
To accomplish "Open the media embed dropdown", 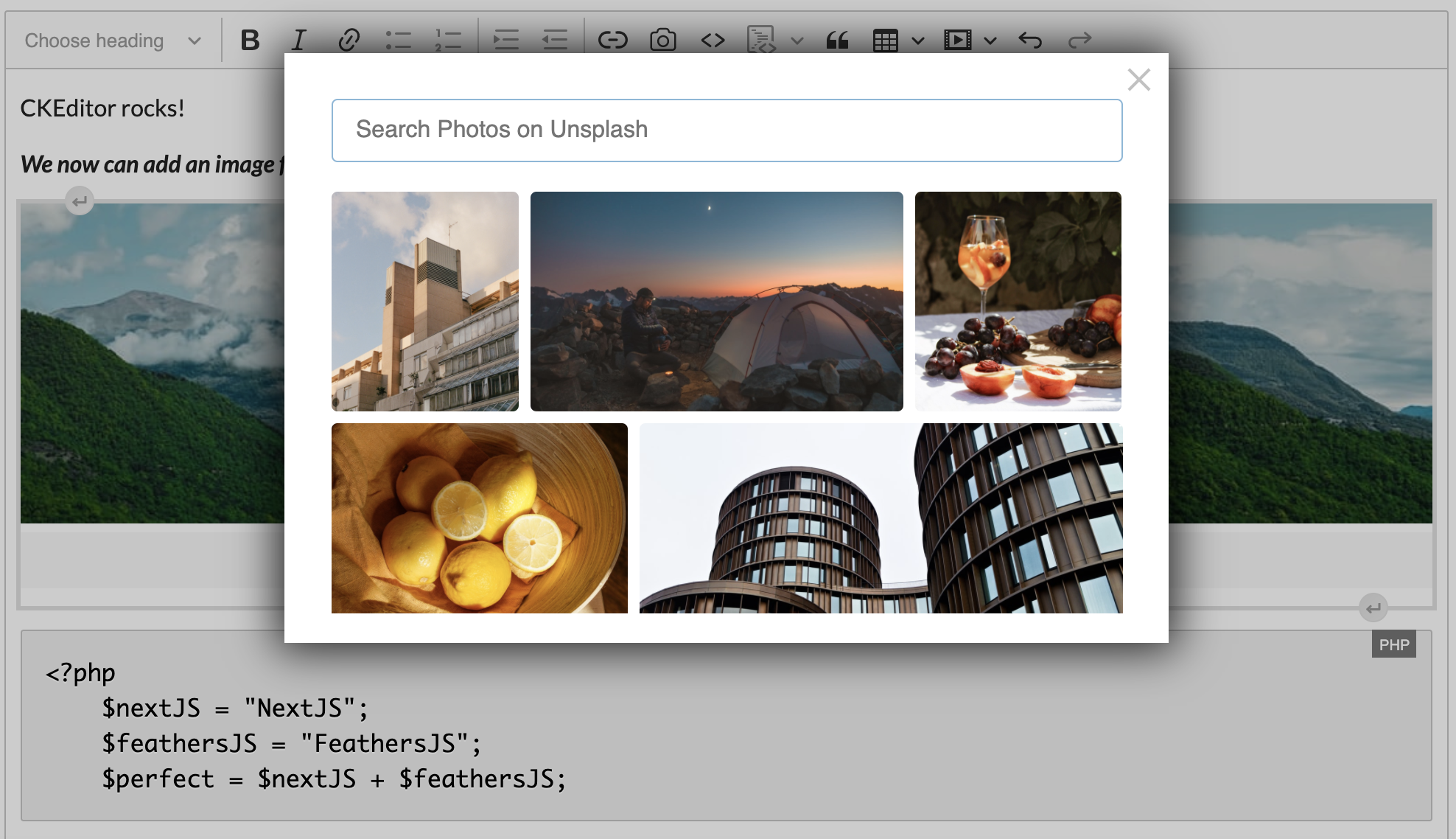I will pos(990,40).
